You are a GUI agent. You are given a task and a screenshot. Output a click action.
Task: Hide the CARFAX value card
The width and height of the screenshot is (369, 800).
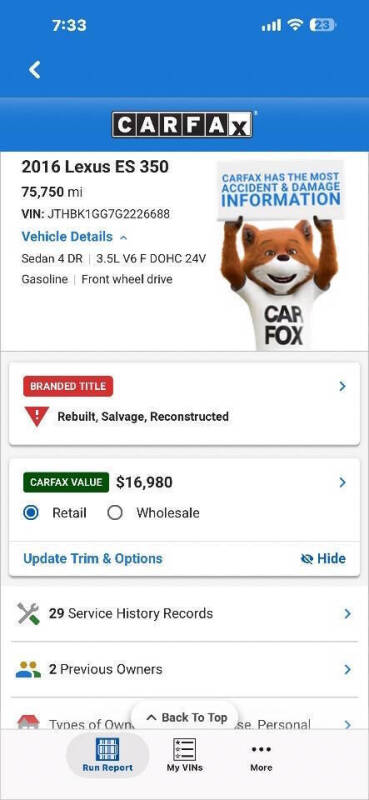click(x=323, y=559)
